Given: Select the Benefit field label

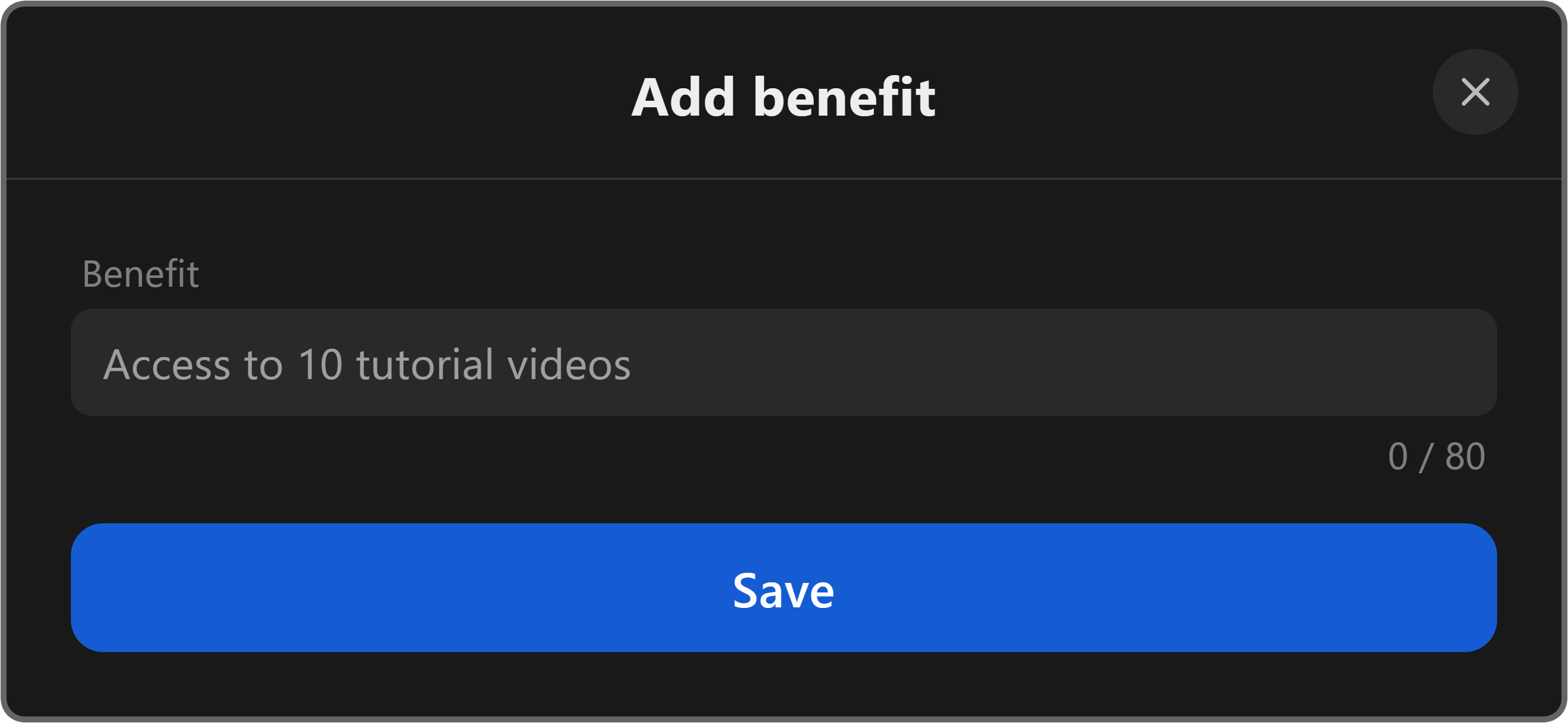Looking at the screenshot, I should [141, 274].
